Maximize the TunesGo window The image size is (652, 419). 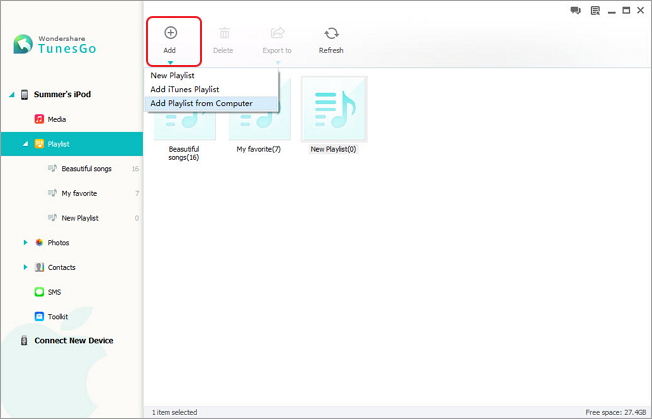pos(626,10)
